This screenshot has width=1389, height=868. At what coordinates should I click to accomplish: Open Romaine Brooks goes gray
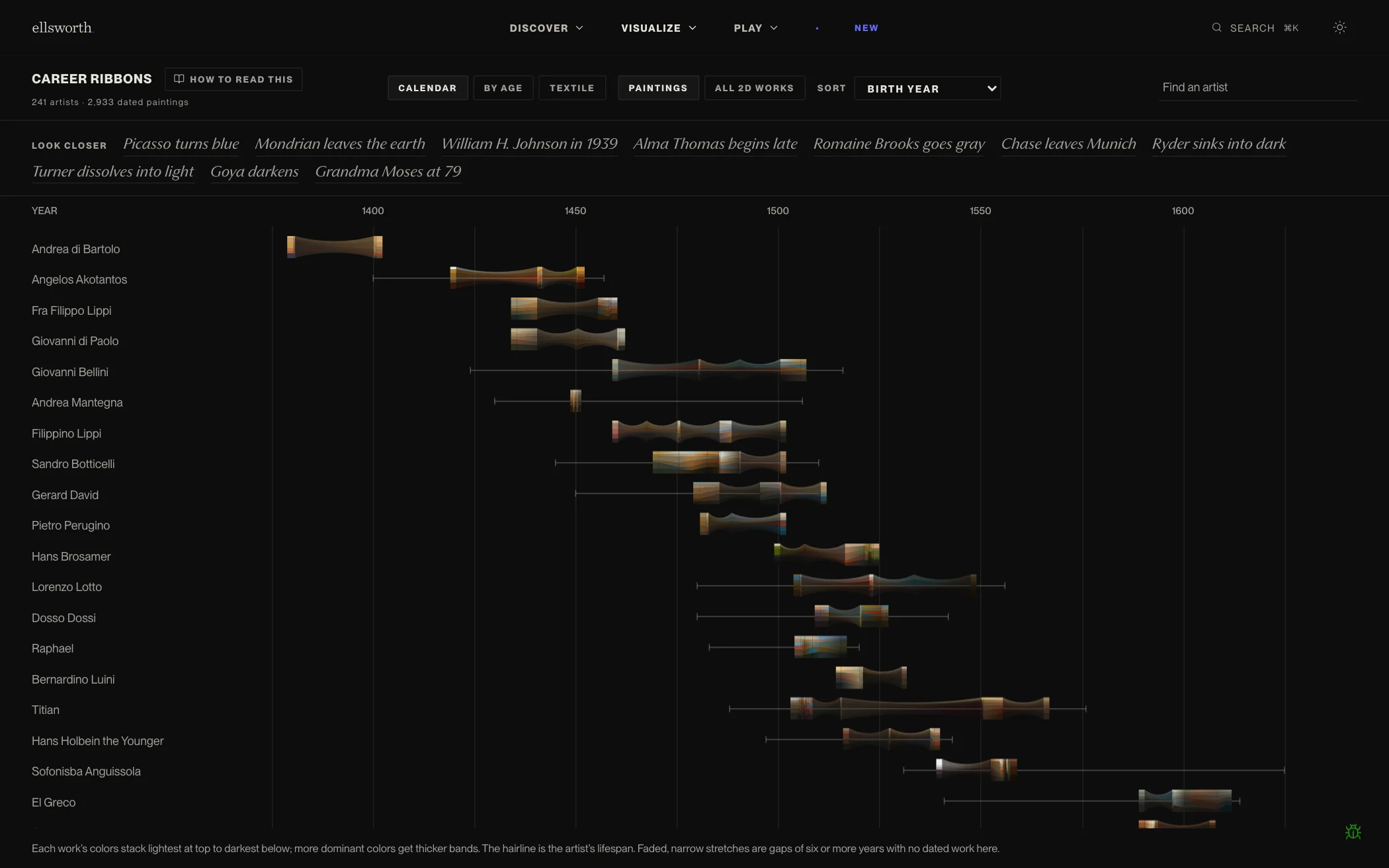(899, 144)
